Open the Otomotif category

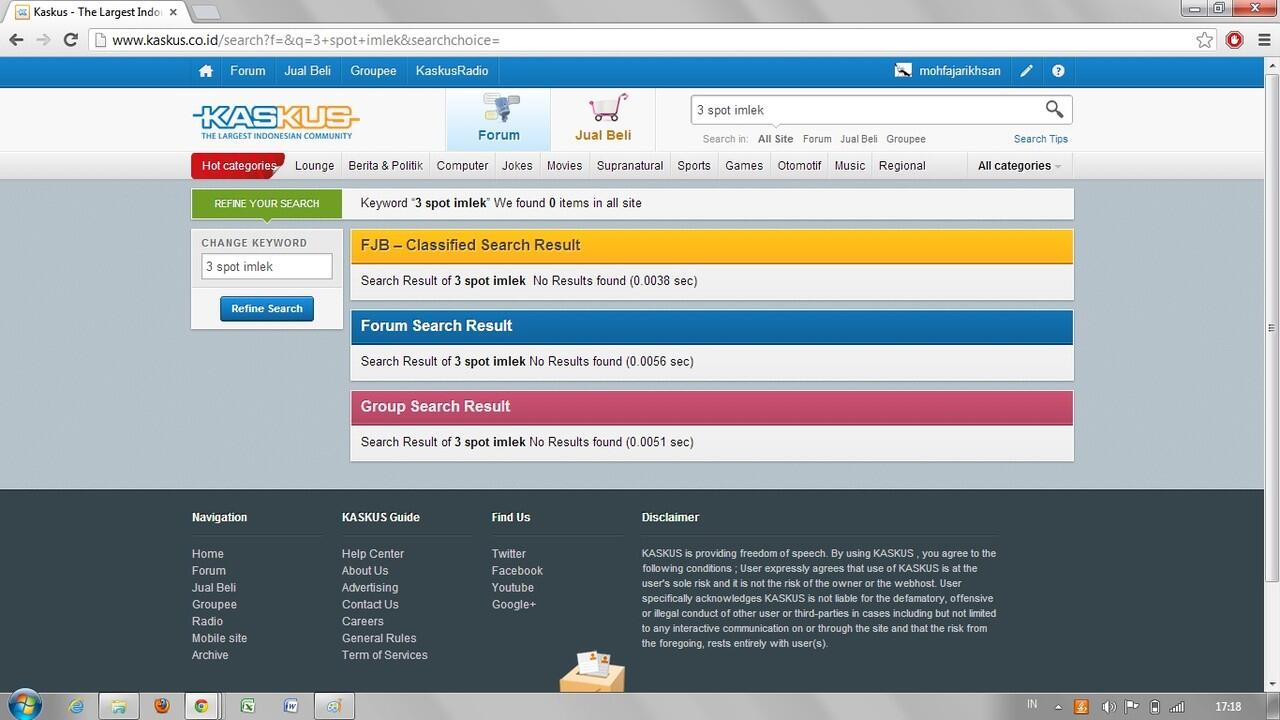pyautogui.click(x=799, y=166)
